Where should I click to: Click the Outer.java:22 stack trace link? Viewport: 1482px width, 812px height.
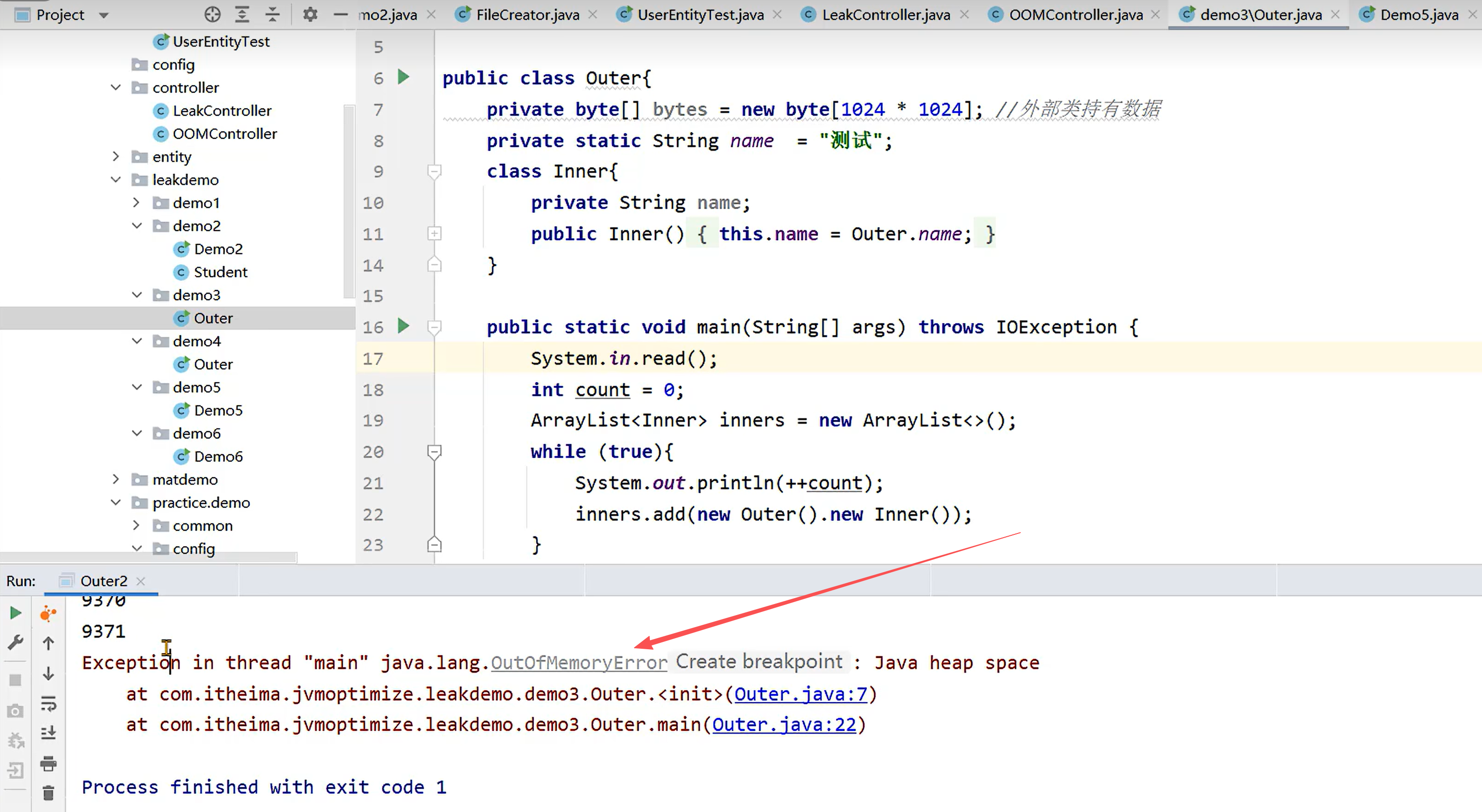tap(784, 724)
